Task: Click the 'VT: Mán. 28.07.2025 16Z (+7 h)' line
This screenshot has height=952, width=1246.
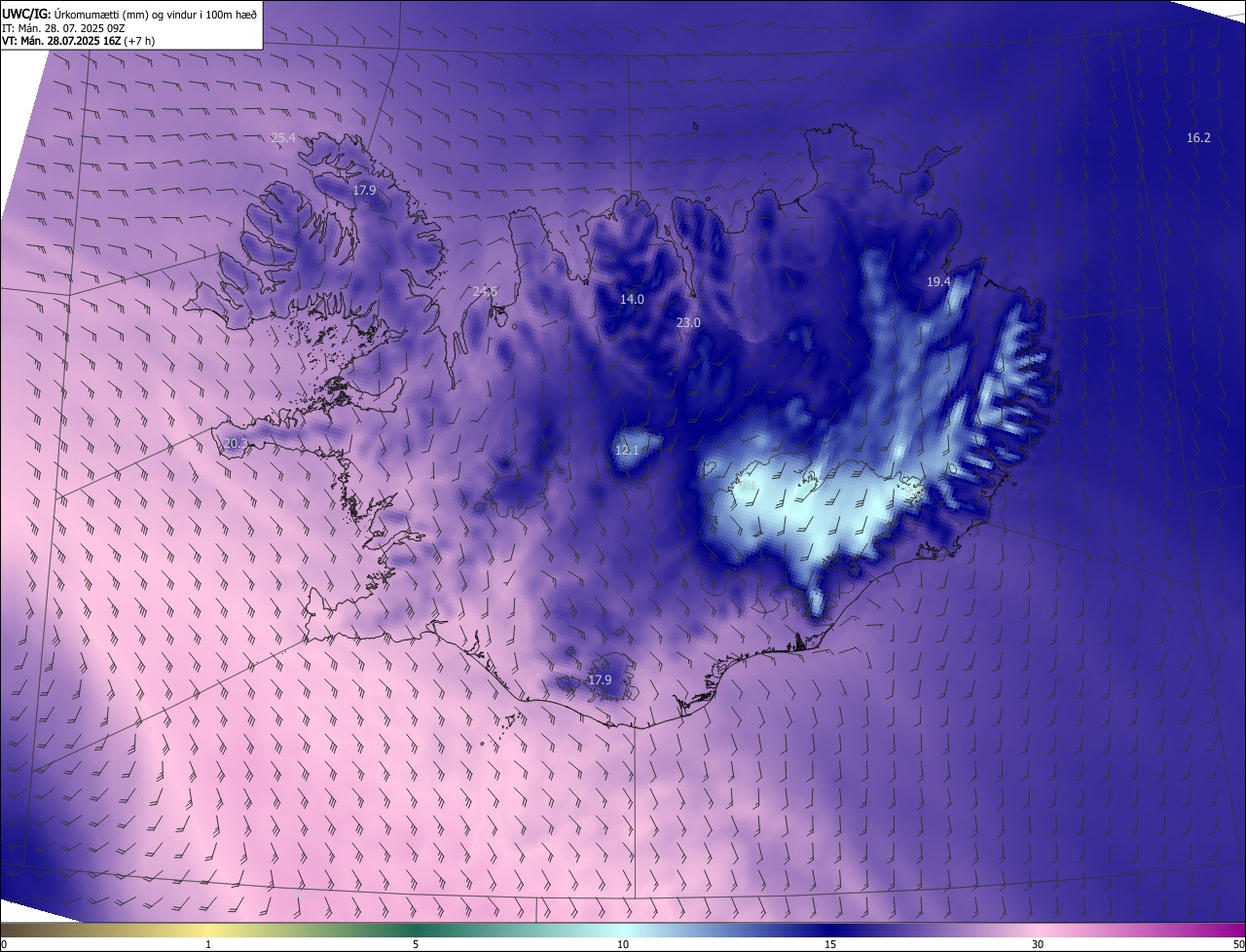Action: [x=79, y=41]
